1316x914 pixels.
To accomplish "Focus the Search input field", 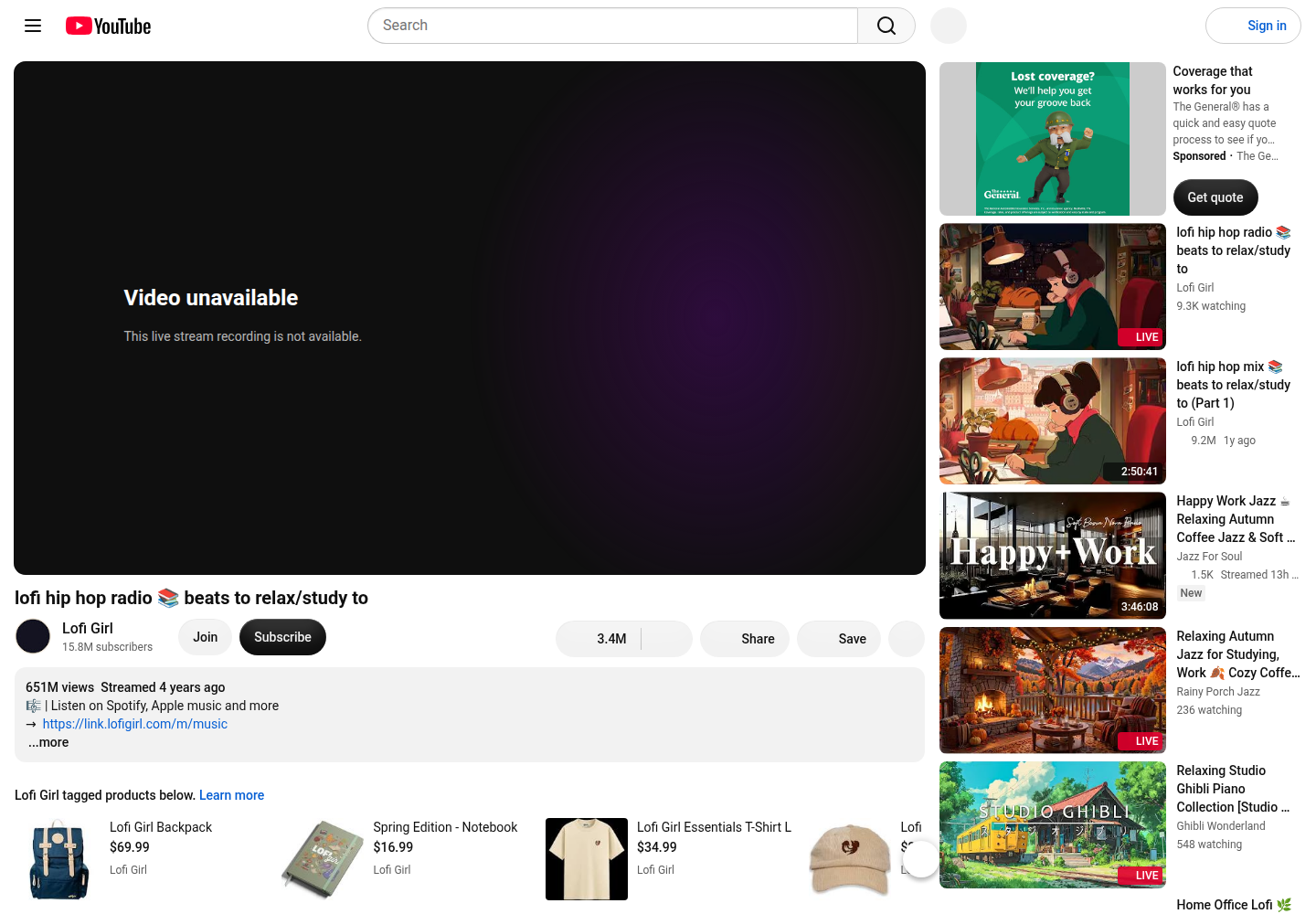I will point(612,26).
